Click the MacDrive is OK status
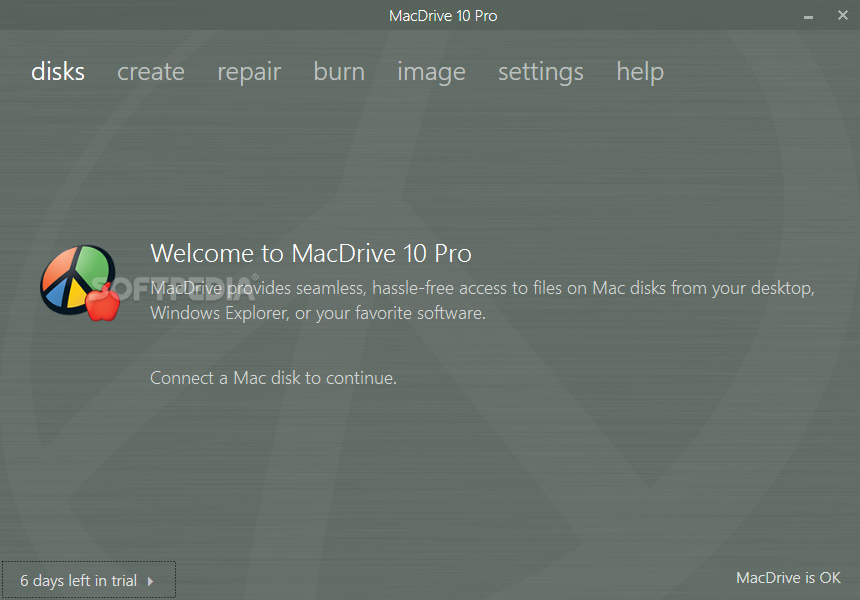Viewport: 860px width, 600px height. point(788,578)
